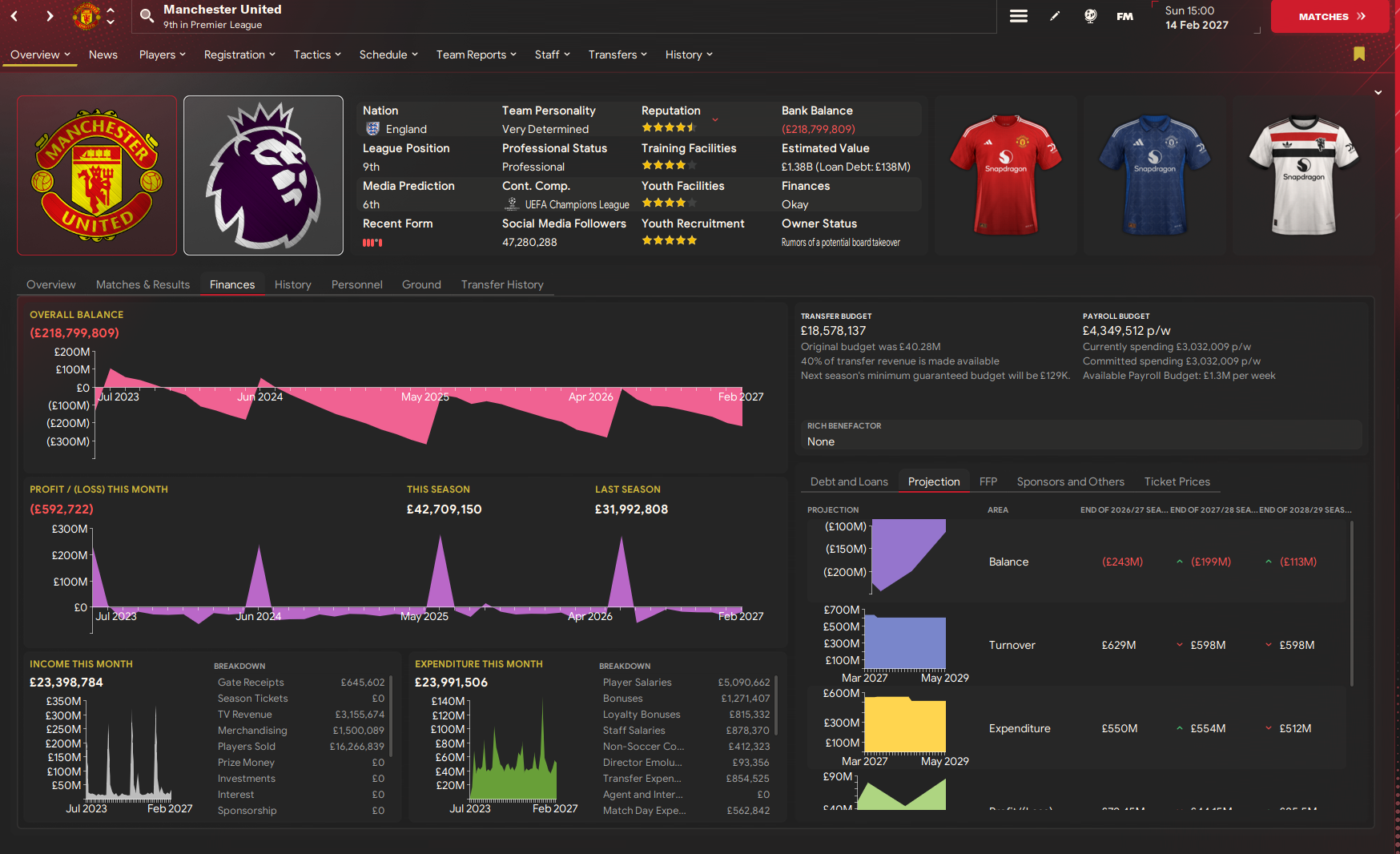Open the News menu item
Screen dimensions: 1400x854
[103, 54]
